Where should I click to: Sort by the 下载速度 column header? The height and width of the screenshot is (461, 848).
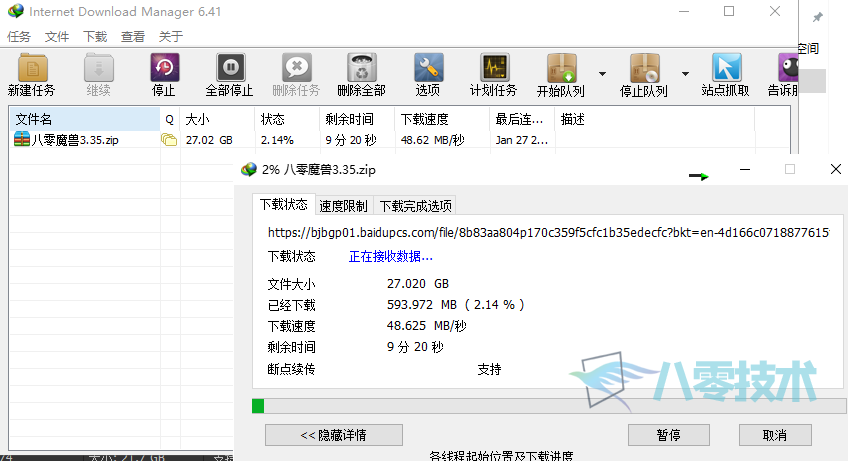(442, 119)
